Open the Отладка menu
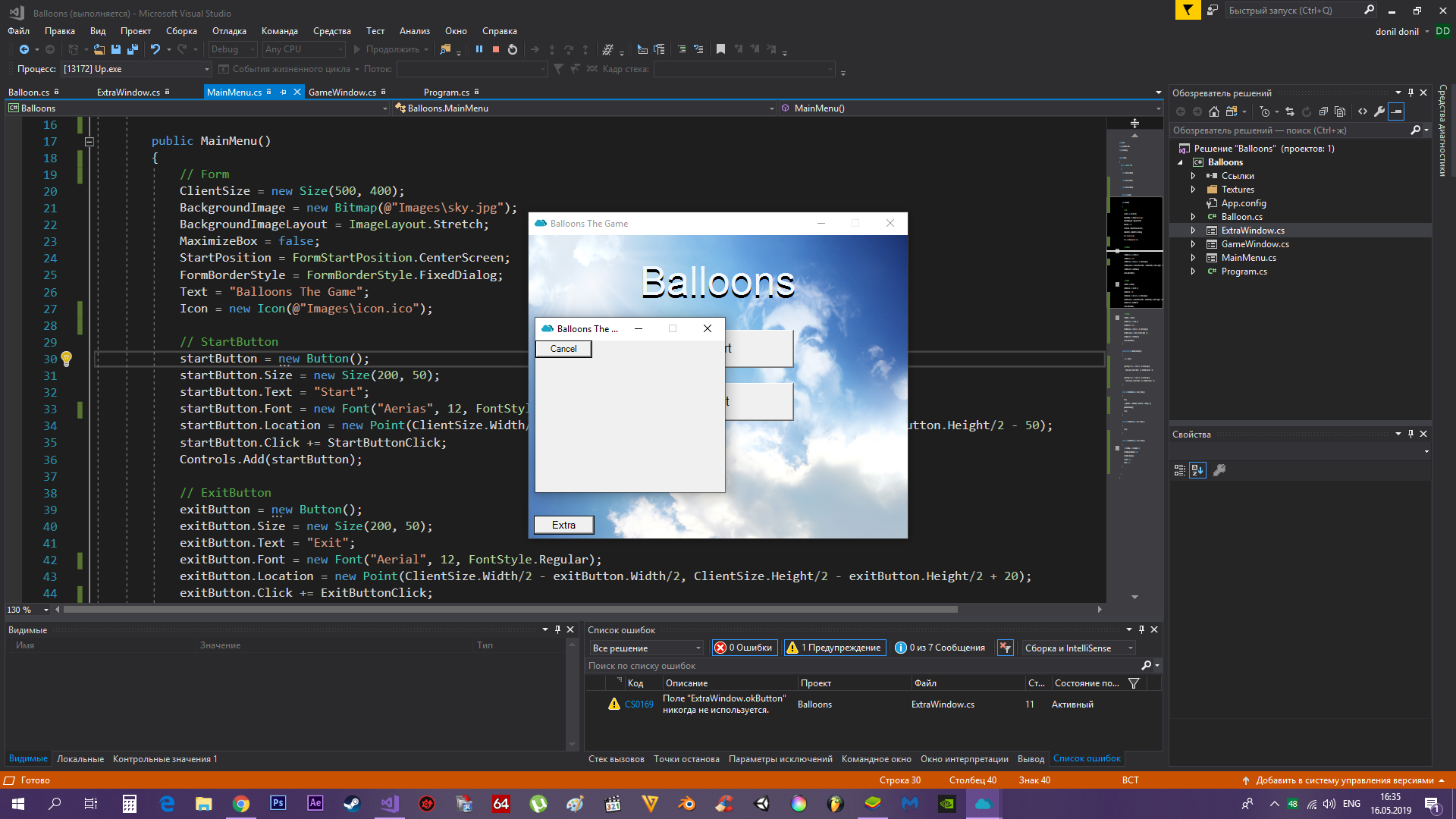Viewport: 1456px width, 819px height. click(x=229, y=31)
